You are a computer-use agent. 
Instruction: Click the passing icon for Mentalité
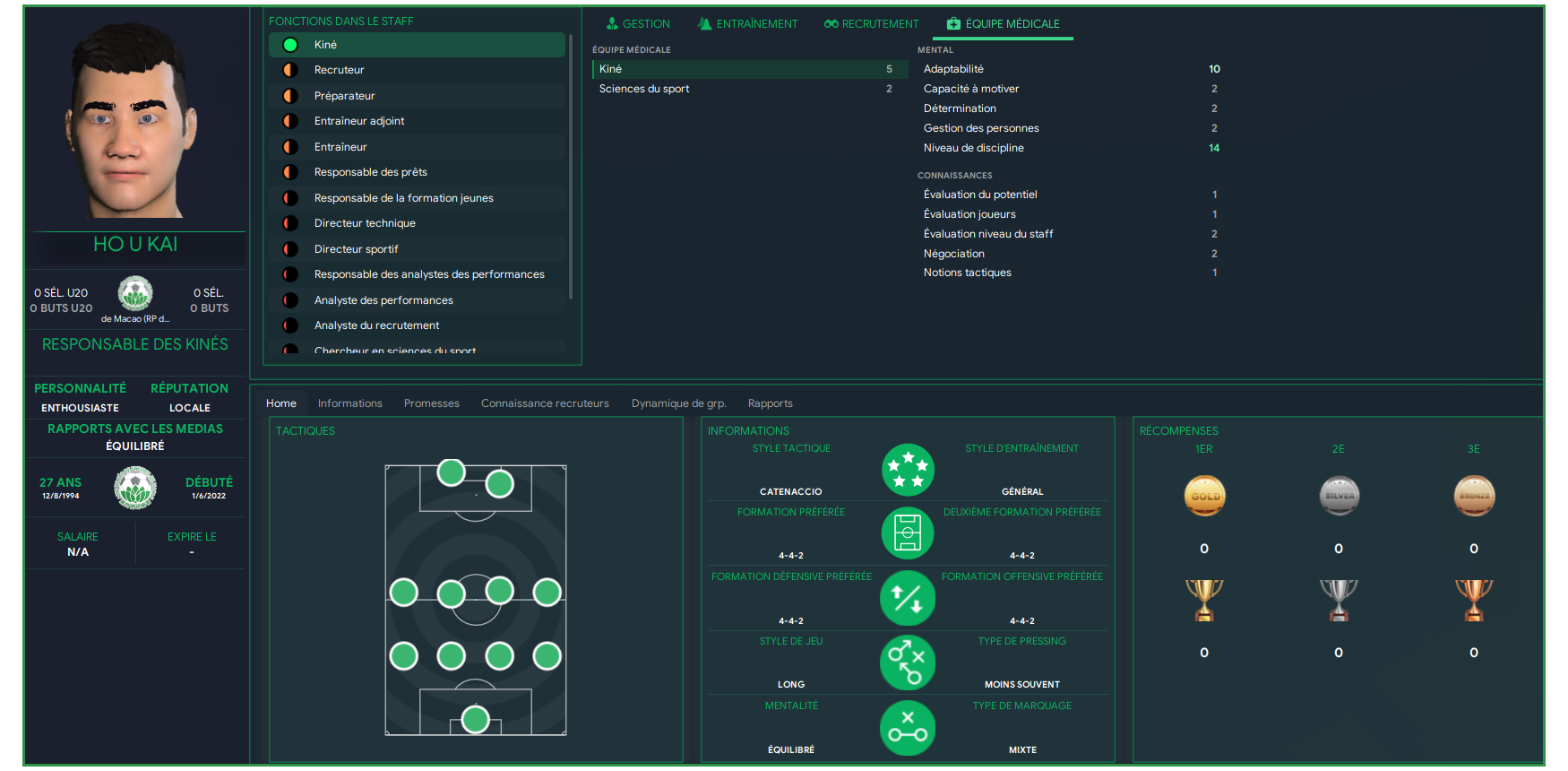point(908,727)
